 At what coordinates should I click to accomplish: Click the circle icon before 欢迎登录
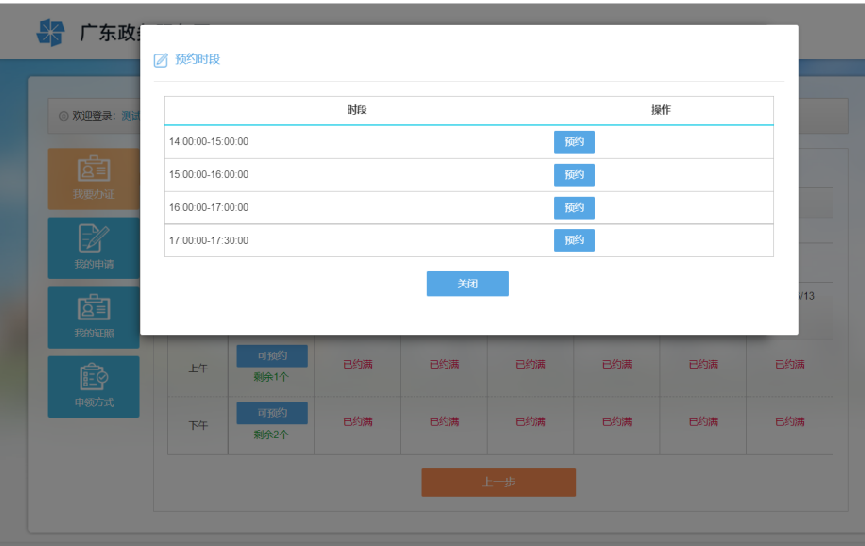coord(64,116)
